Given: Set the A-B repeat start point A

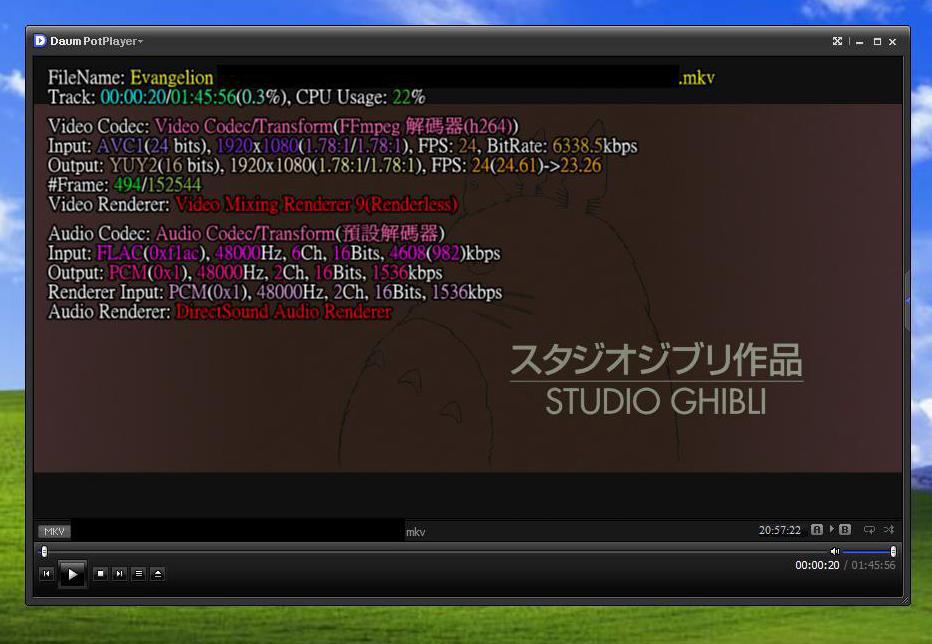Looking at the screenshot, I should pos(817,529).
